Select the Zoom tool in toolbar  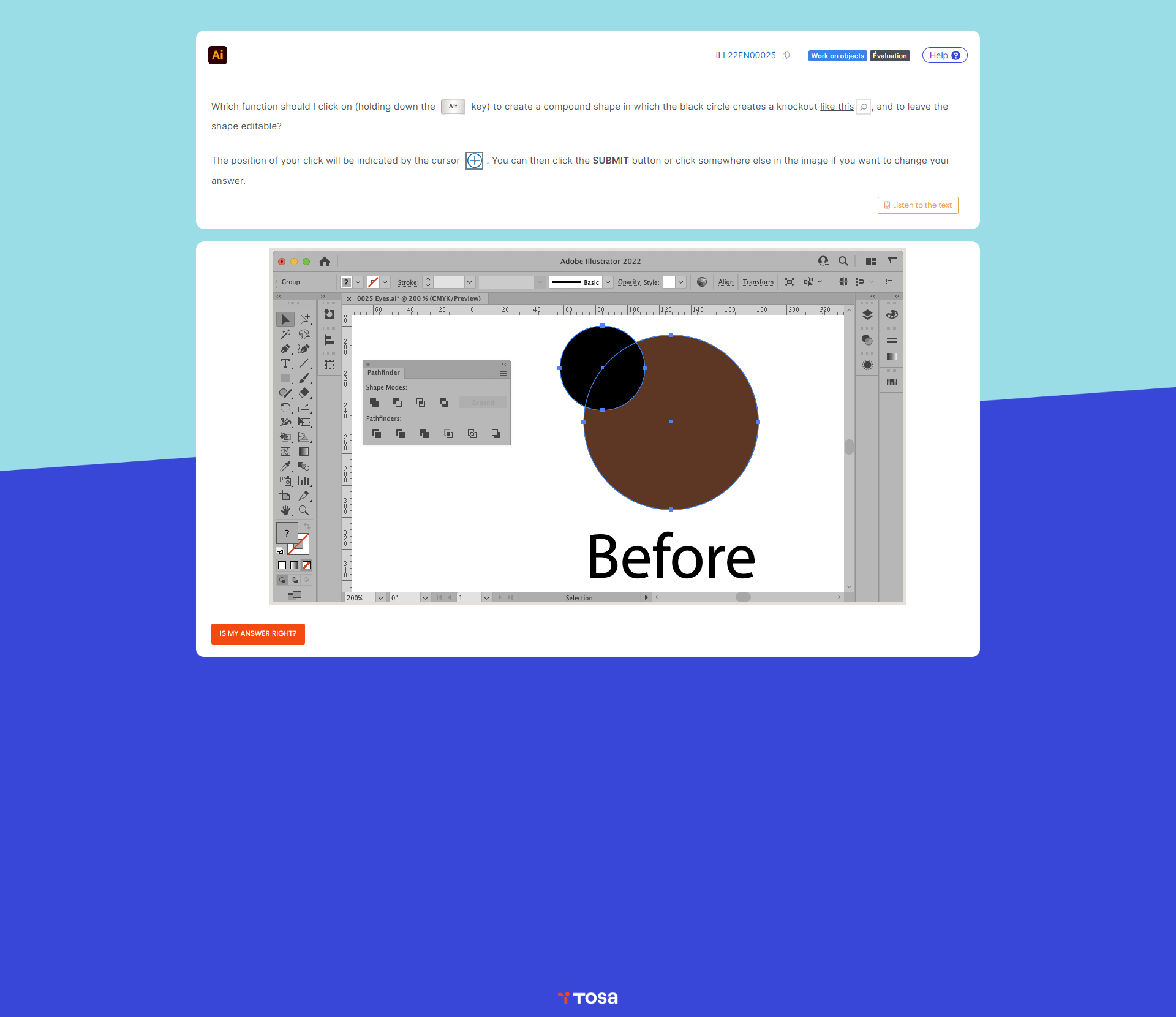[x=304, y=510]
